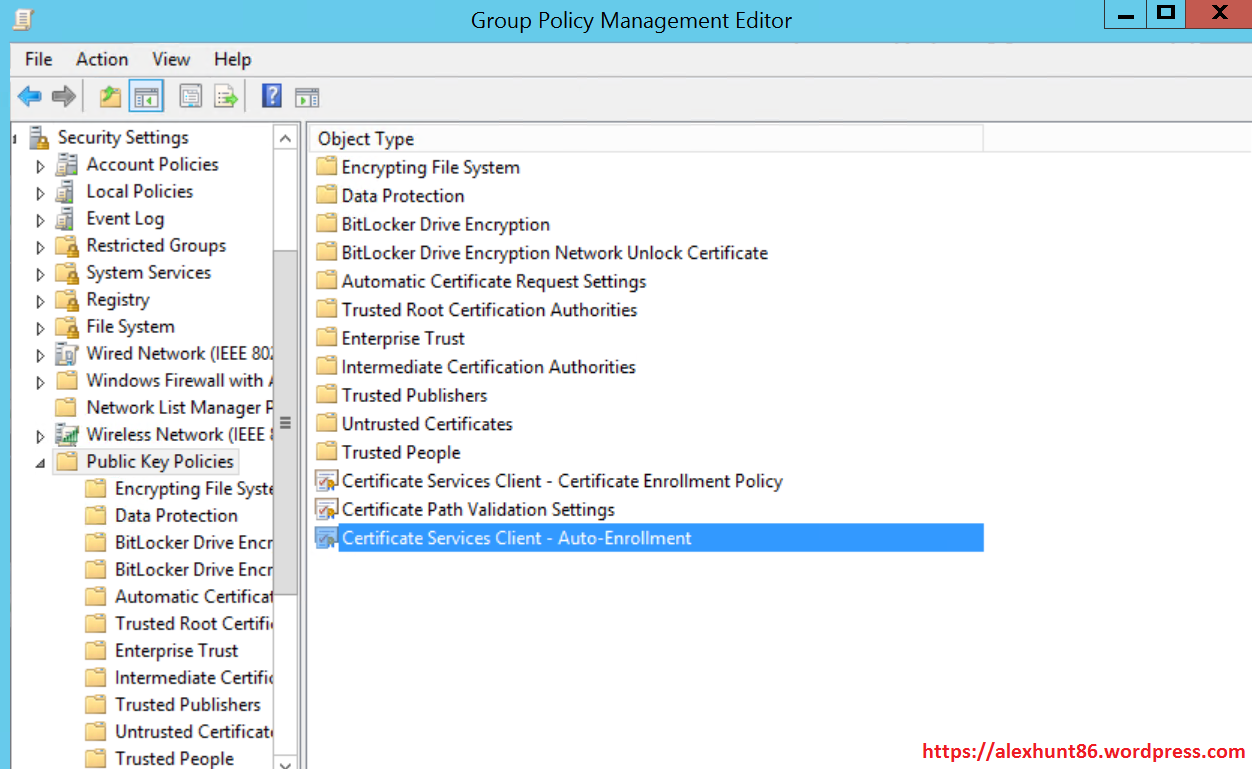This screenshot has height=769, width=1252.
Task: Open Help via blue question mark icon
Action: [271, 96]
